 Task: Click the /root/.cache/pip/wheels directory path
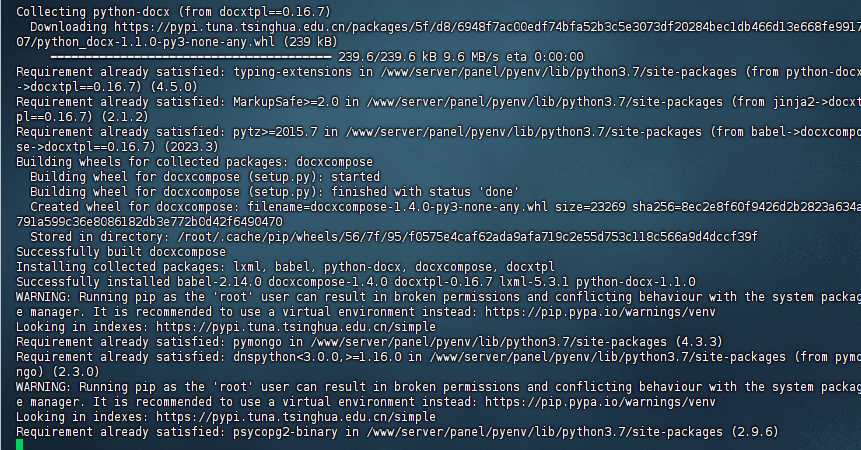(467, 237)
